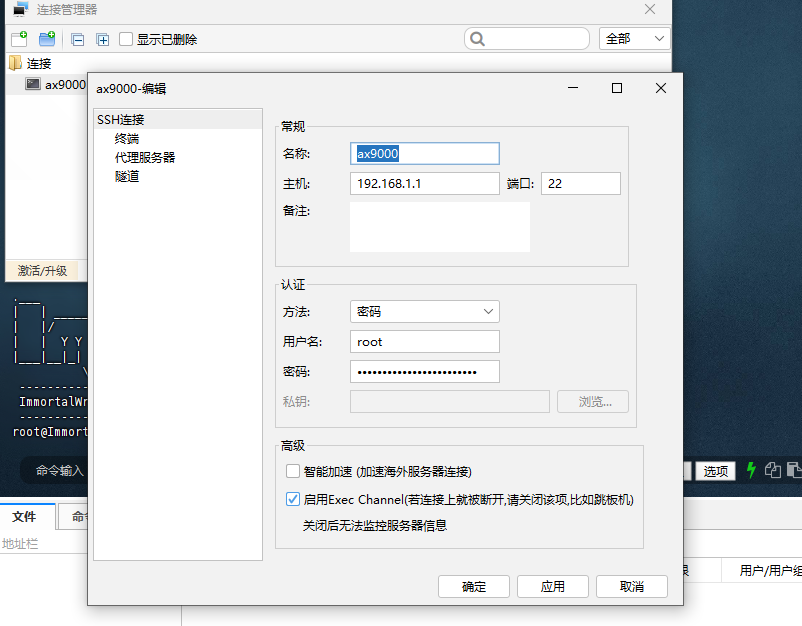Select 终端 in the SSH settings list
Viewport: 802px width, 626px height.
125,138
